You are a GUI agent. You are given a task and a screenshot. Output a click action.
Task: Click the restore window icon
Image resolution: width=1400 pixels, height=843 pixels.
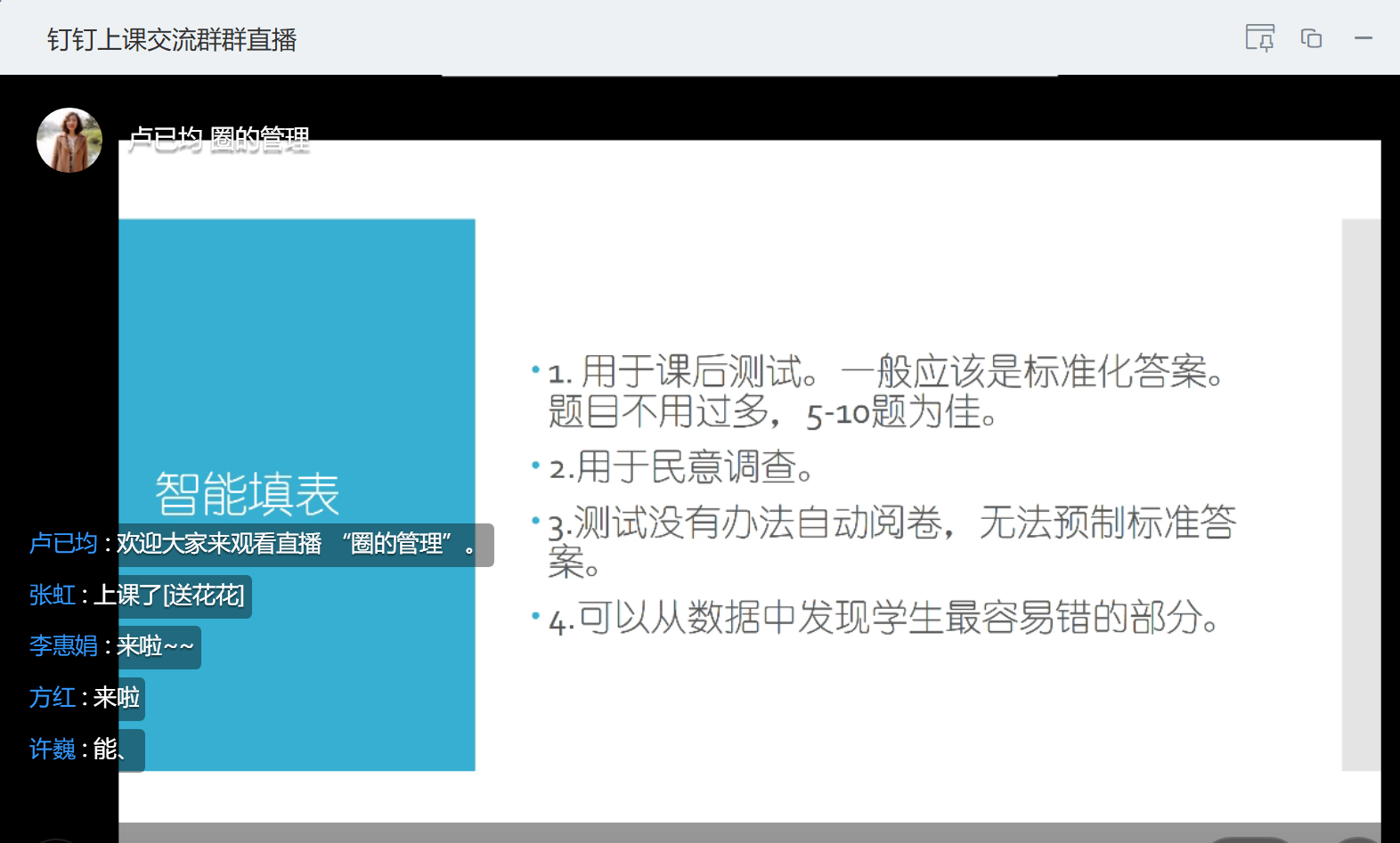pyautogui.click(x=1311, y=38)
